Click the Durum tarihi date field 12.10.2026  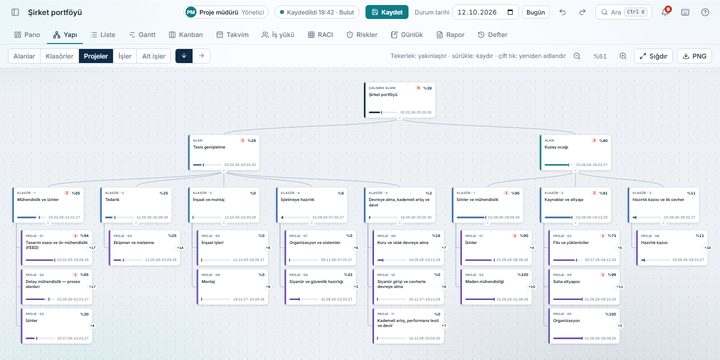pyautogui.click(x=485, y=12)
